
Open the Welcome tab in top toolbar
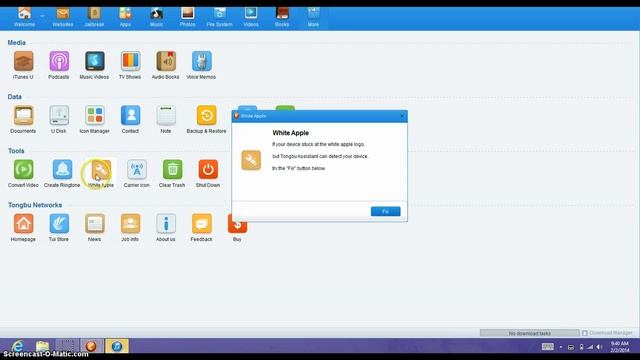click(x=24, y=18)
